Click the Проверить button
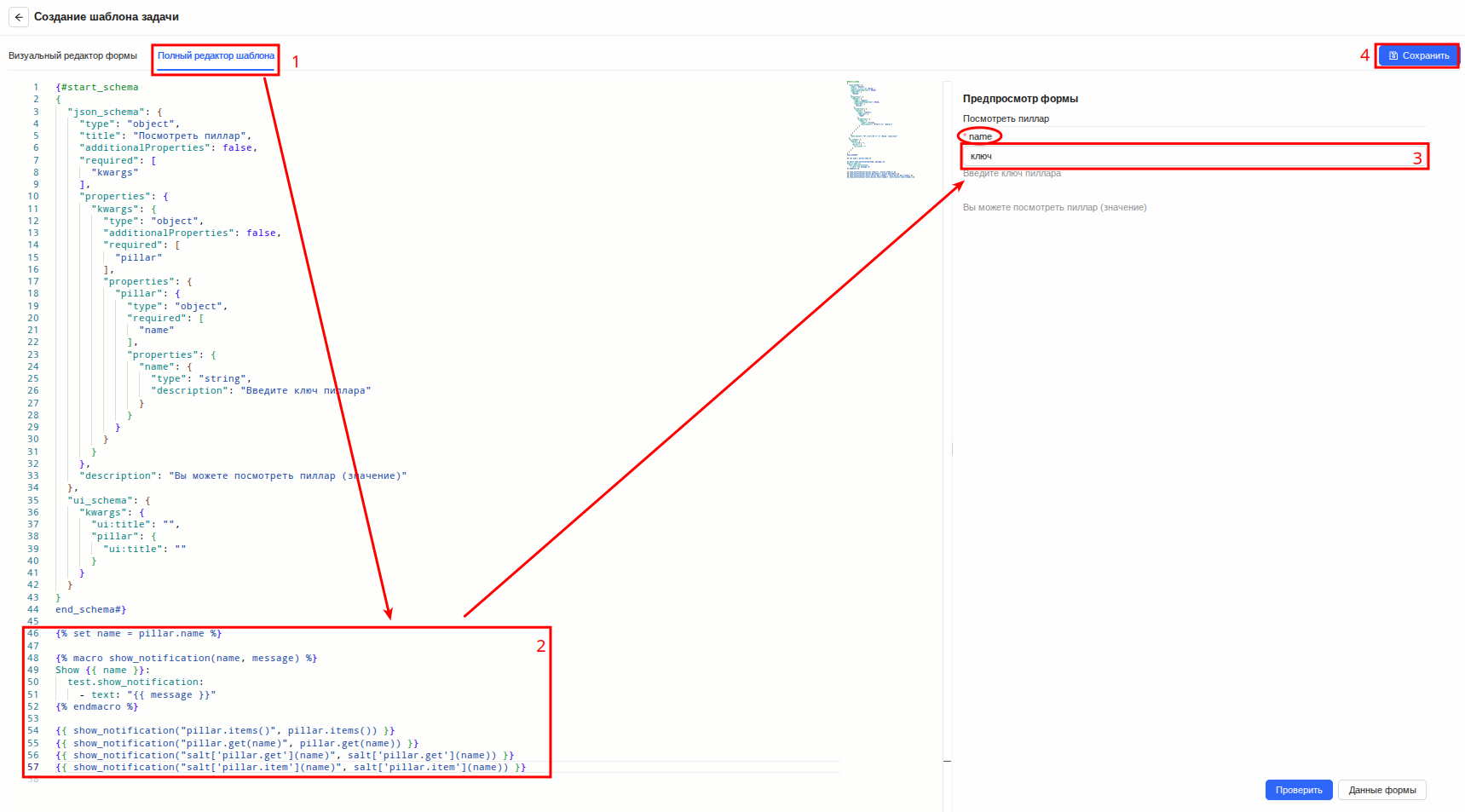The height and width of the screenshot is (812, 1465). (1299, 790)
